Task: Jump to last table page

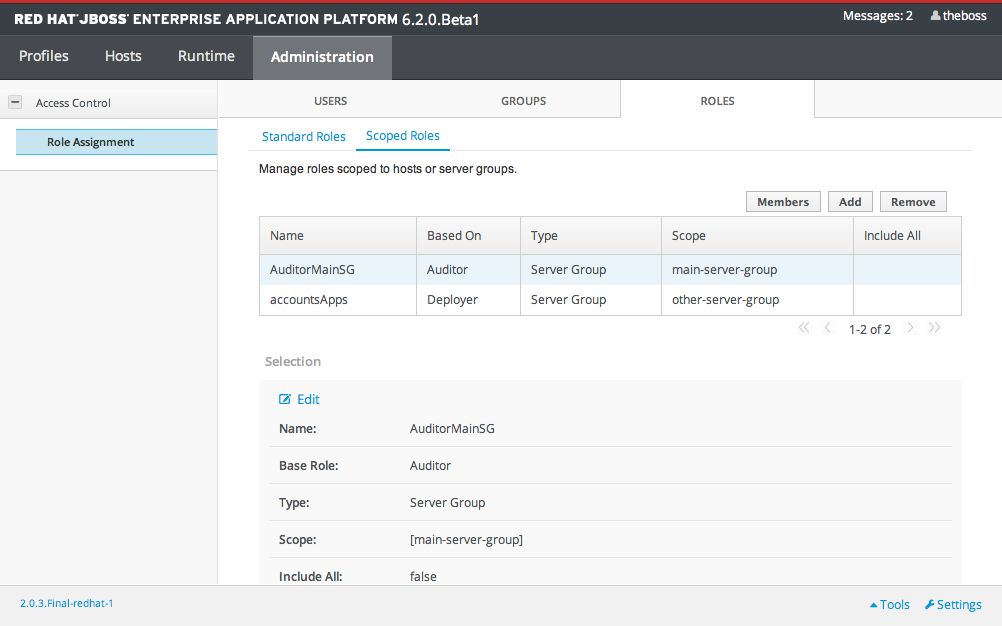Action: (934, 328)
